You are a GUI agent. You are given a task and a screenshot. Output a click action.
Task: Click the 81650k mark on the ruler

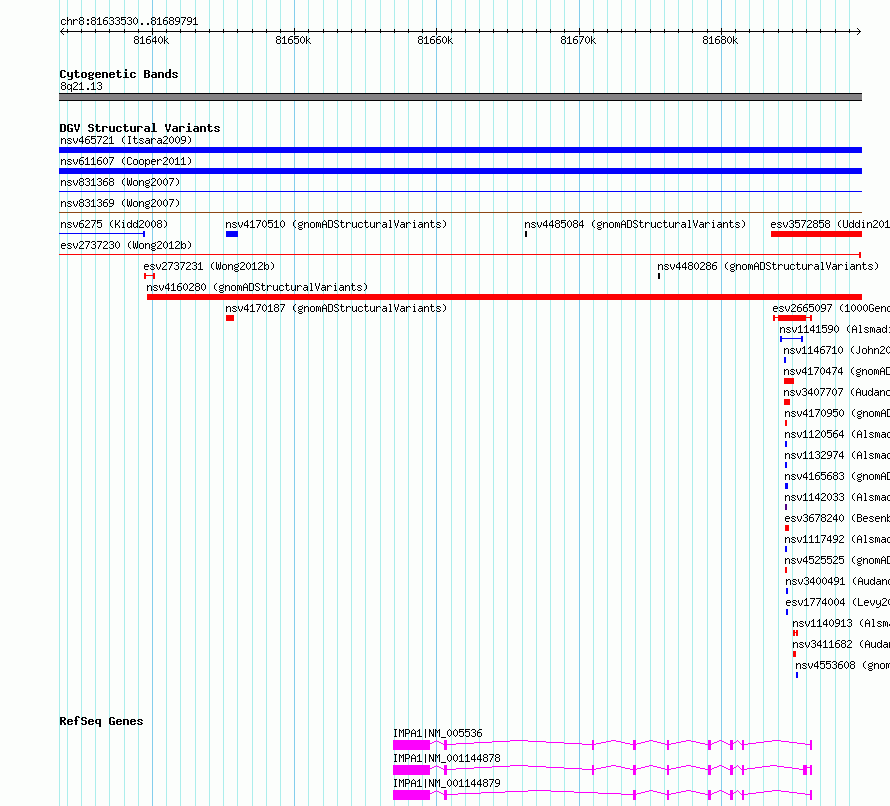pos(293,40)
